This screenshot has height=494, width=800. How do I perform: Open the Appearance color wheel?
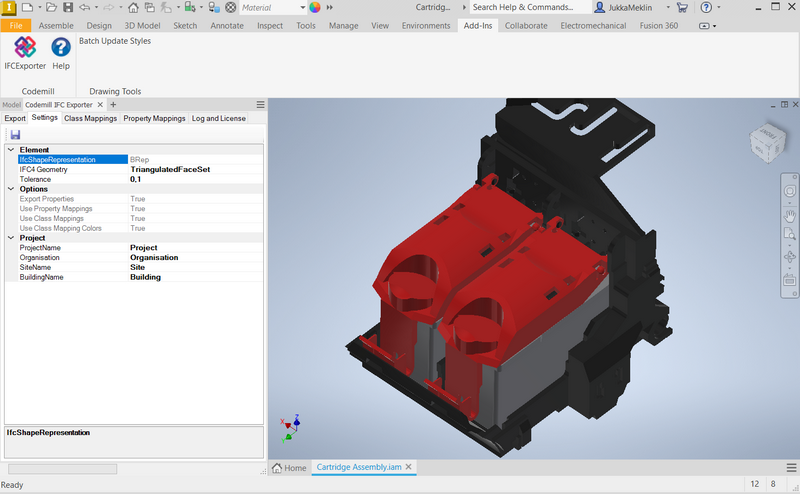click(x=314, y=7)
